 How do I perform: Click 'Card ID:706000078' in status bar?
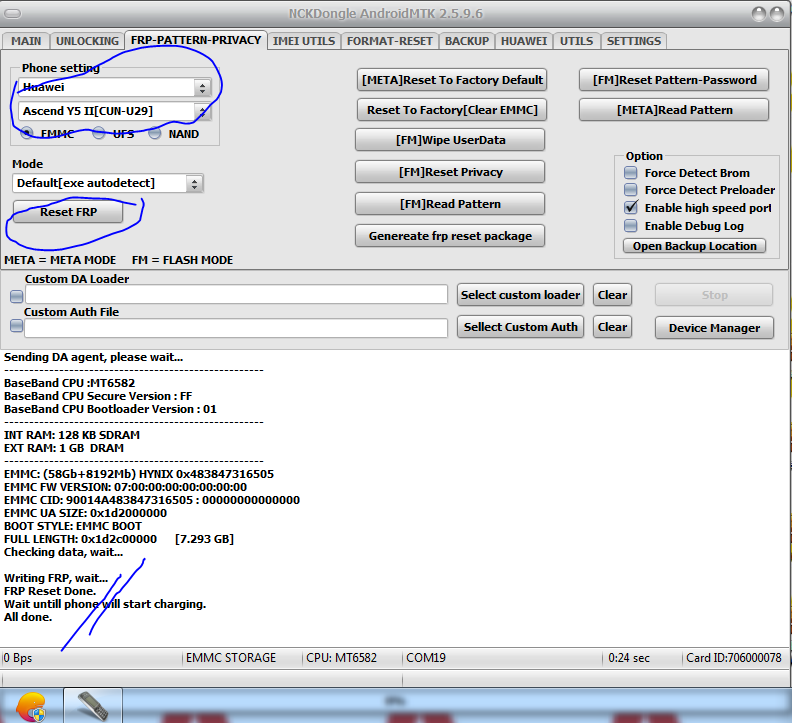coord(733,658)
